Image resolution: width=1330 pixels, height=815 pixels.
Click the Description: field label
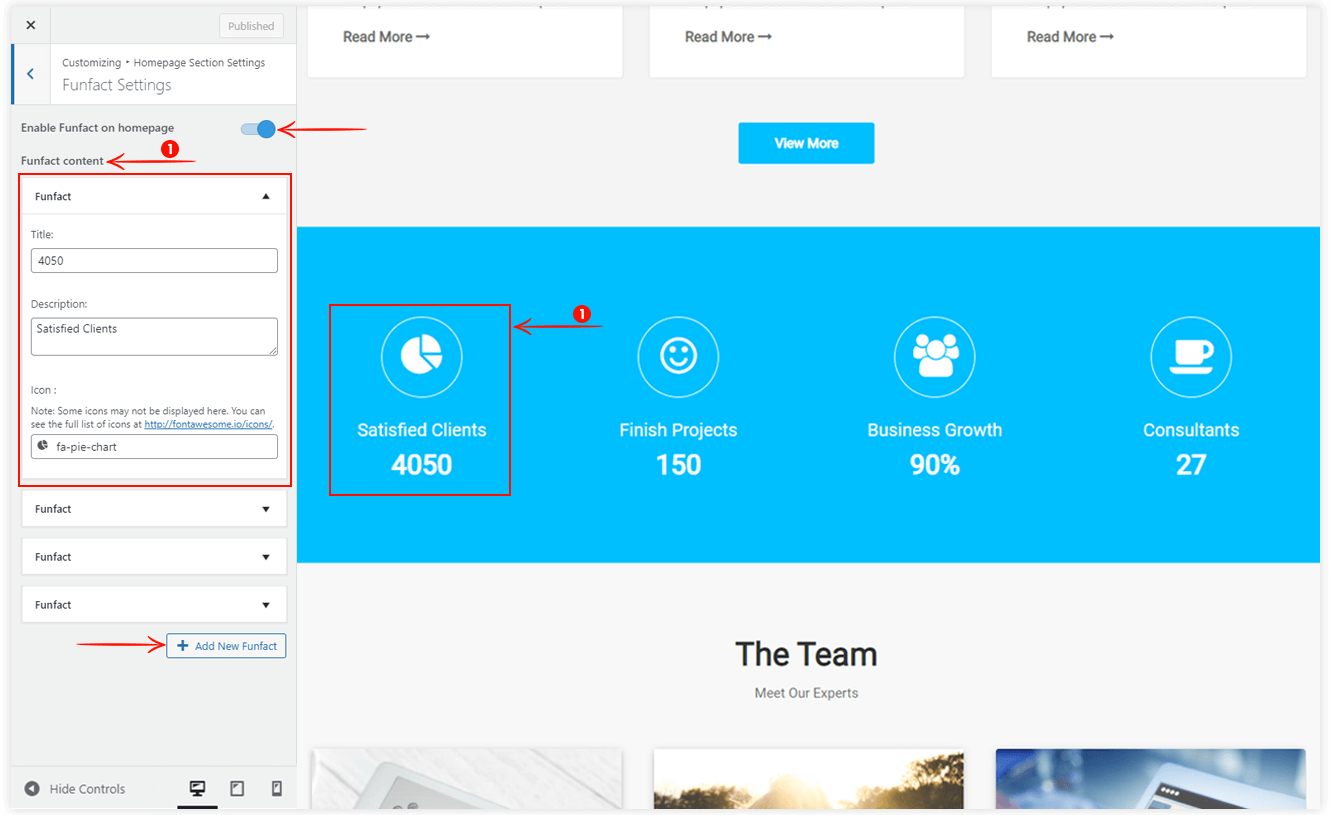tap(59, 304)
